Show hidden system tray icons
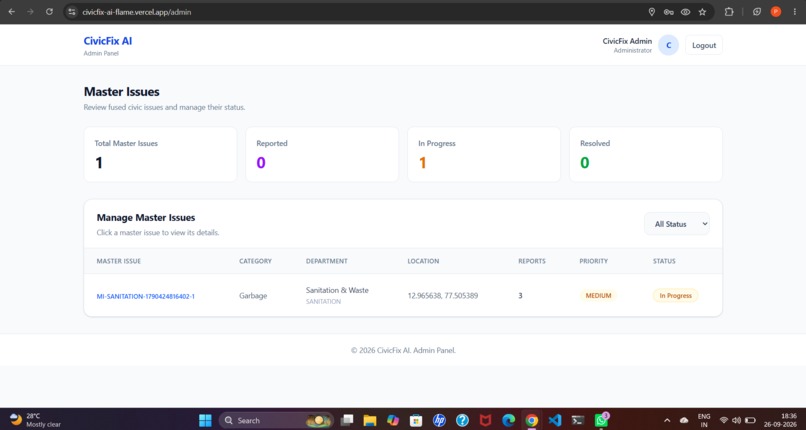 667,420
